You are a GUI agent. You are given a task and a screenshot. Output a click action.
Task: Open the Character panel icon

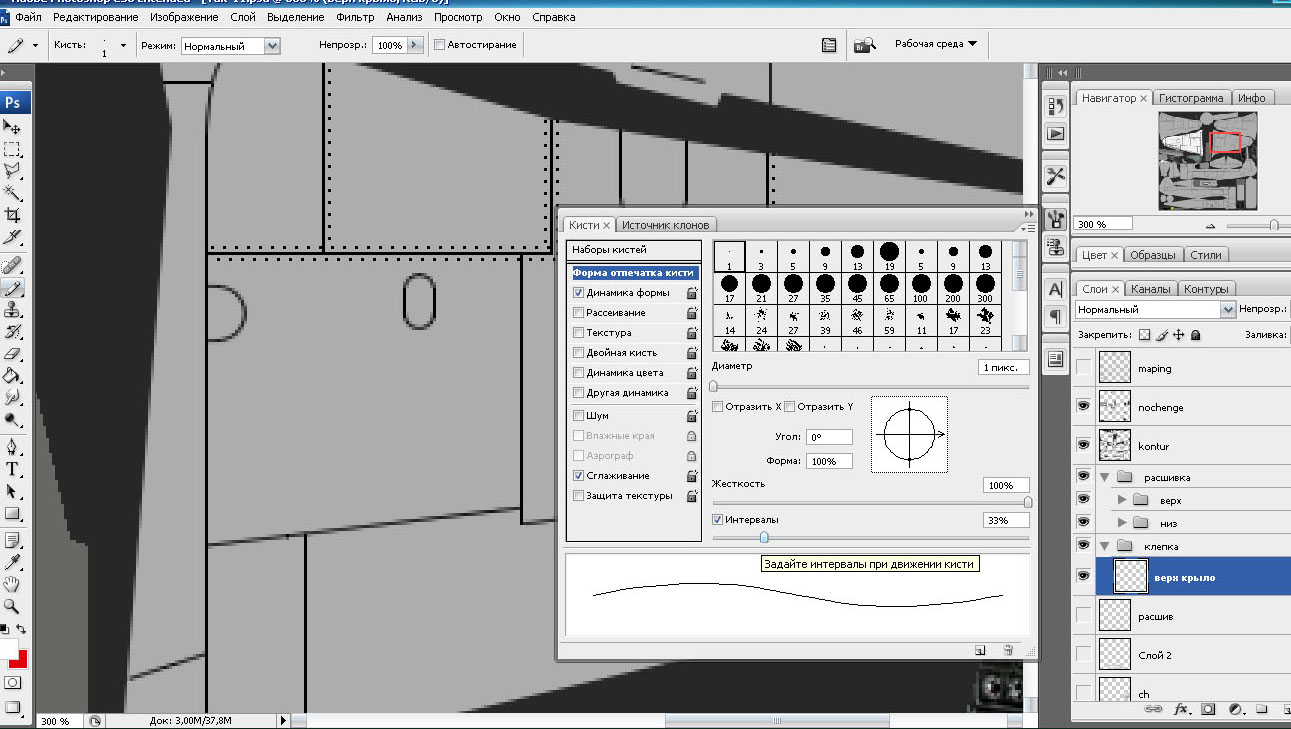[x=1055, y=290]
